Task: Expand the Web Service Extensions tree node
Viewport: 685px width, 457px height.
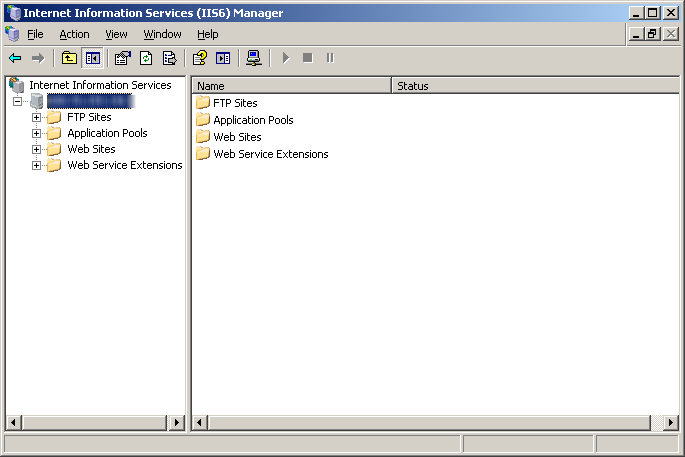Action: (36, 166)
